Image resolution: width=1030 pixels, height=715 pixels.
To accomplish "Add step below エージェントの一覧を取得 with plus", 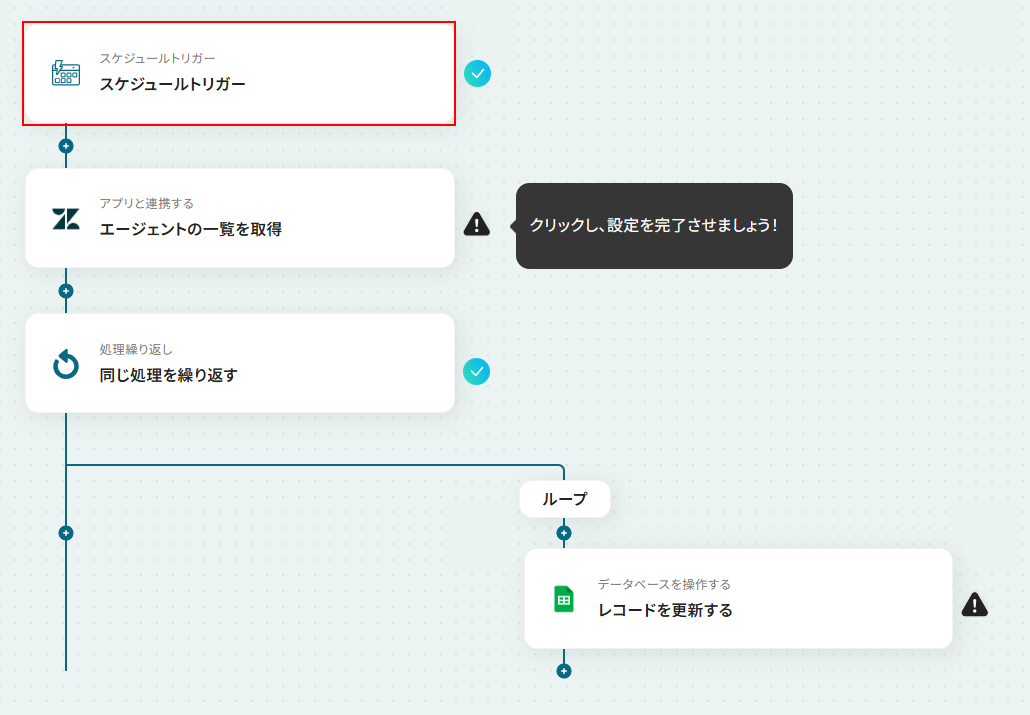I will click(66, 291).
